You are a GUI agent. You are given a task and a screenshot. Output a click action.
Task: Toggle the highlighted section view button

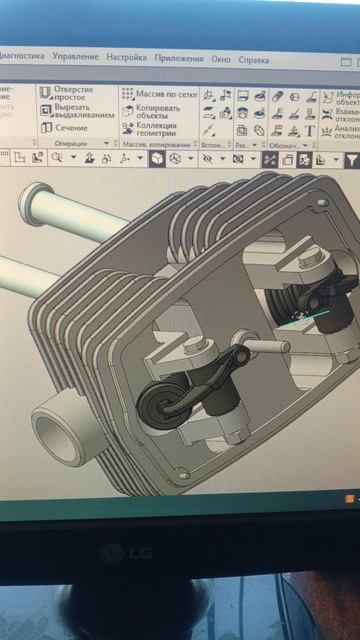304,160
